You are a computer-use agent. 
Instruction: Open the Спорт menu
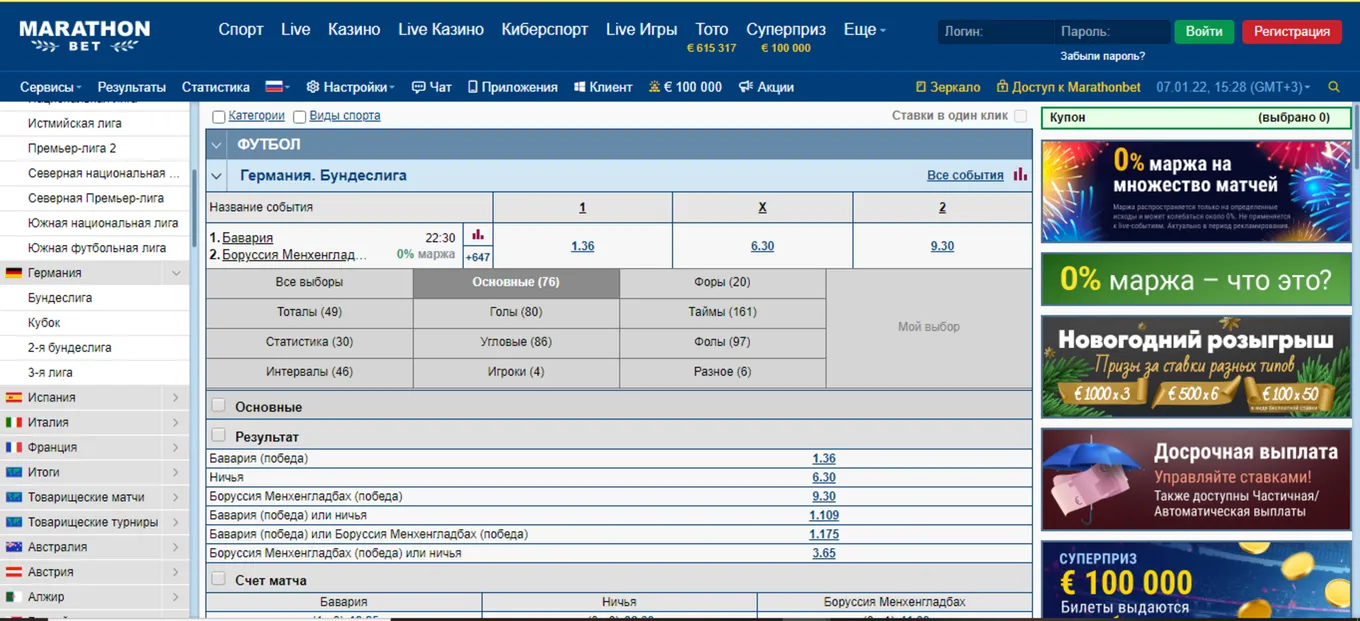[x=241, y=30]
